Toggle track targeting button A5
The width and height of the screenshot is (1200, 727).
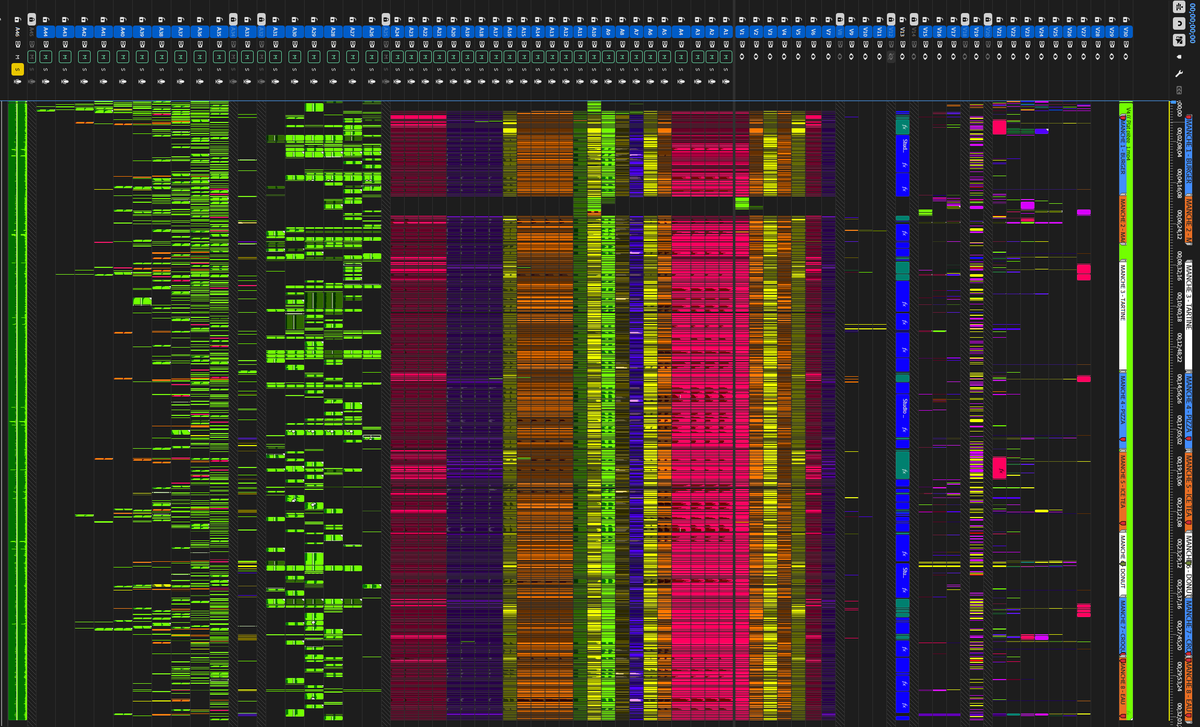664,32
